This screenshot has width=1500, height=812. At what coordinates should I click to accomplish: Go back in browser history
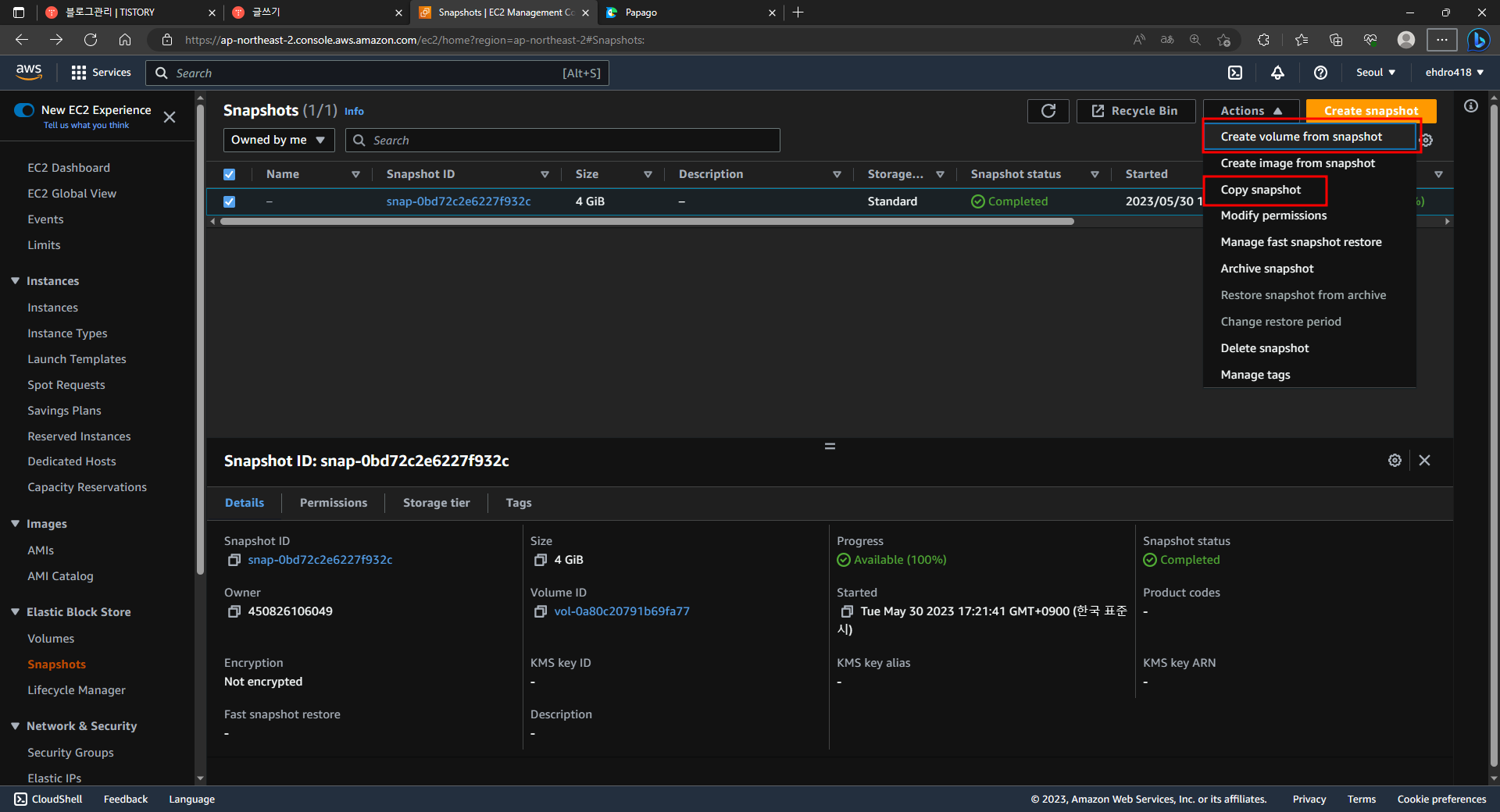tap(22, 40)
